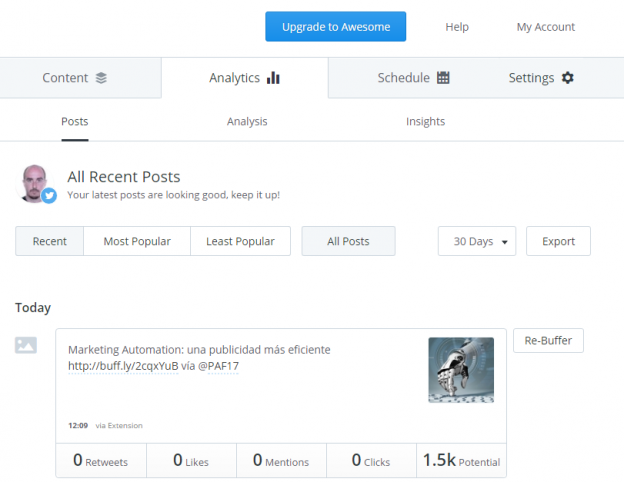Open the robot hand post thumbnail

tap(461, 370)
